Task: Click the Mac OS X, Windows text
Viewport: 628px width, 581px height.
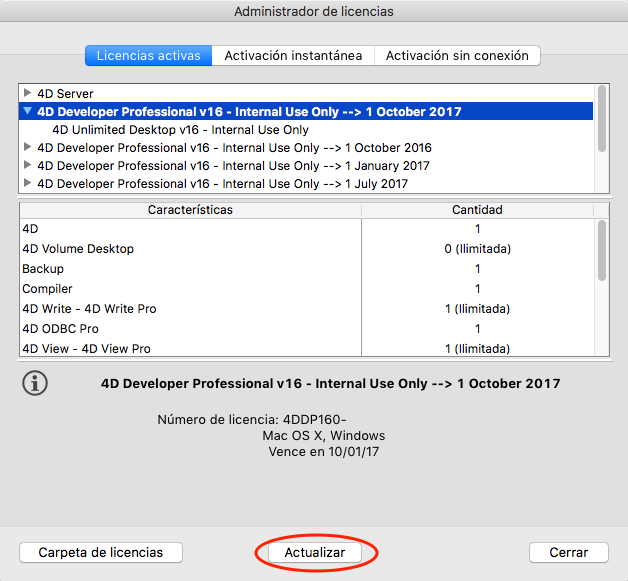Action: [x=324, y=436]
